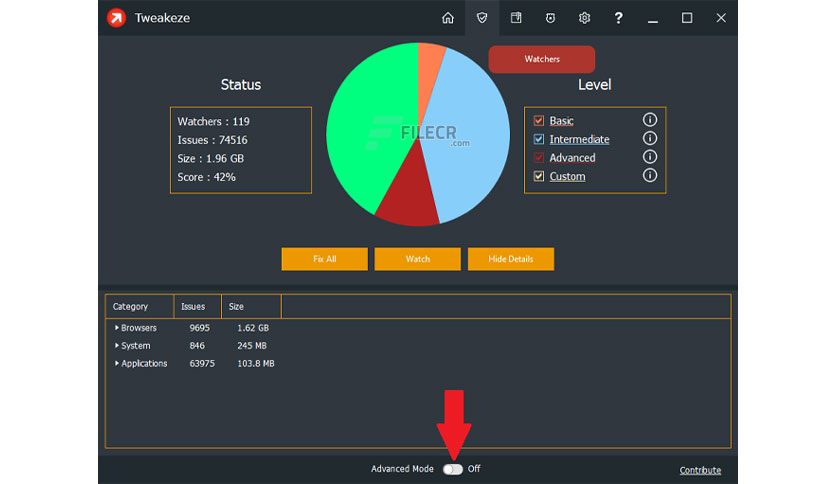Open settings gear icon
Screen dimensions: 836x484
584,18
